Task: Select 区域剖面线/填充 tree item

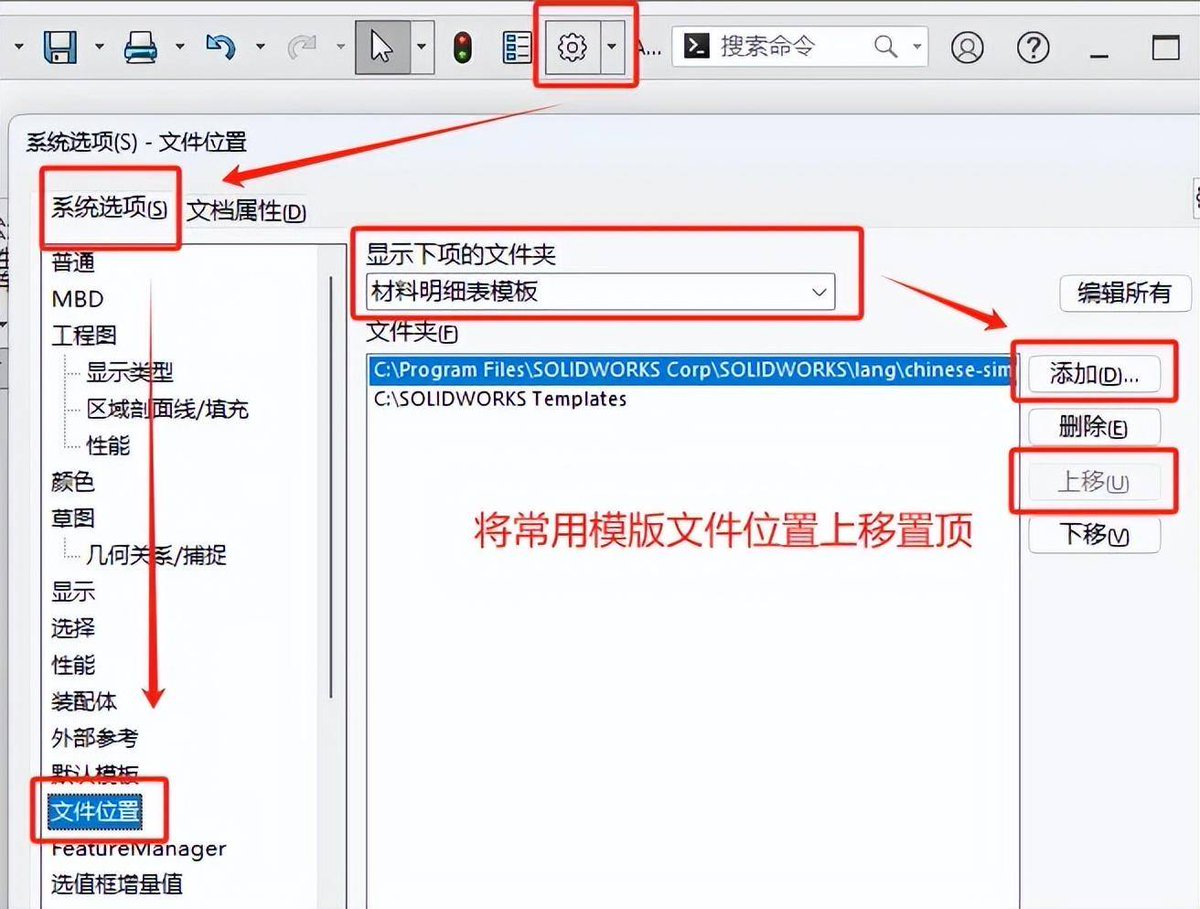Action: [x=167, y=409]
